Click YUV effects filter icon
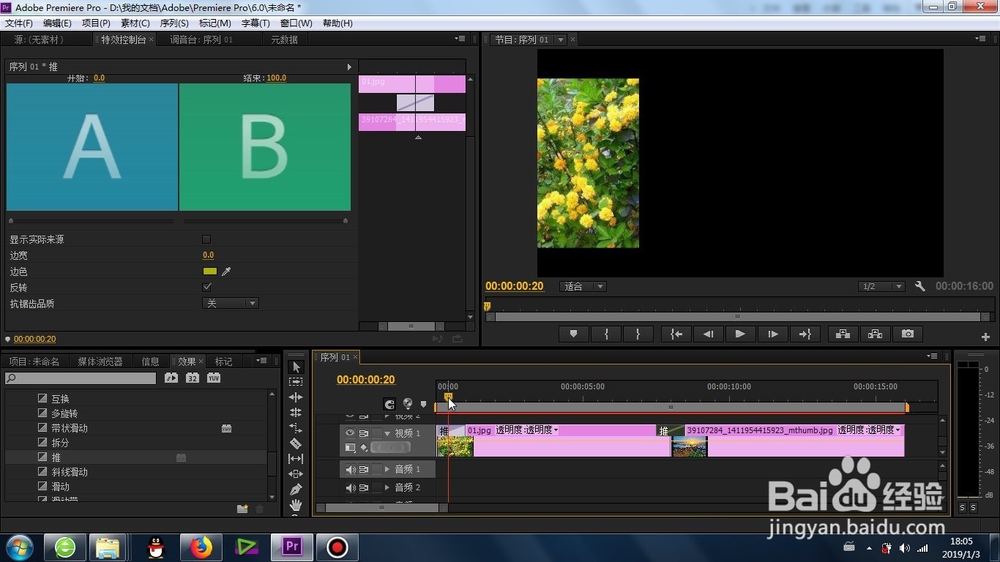The image size is (1000, 562). (214, 378)
